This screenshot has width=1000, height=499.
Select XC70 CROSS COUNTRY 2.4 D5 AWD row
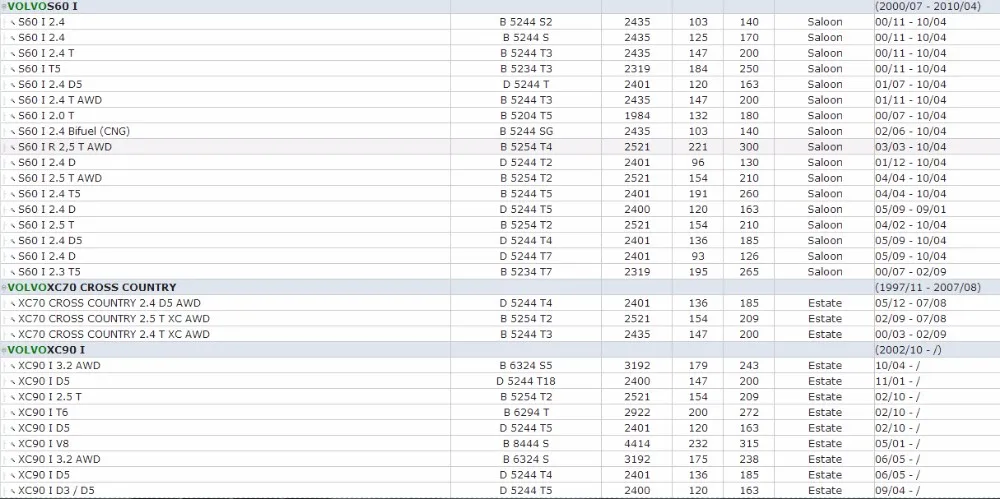500,303
